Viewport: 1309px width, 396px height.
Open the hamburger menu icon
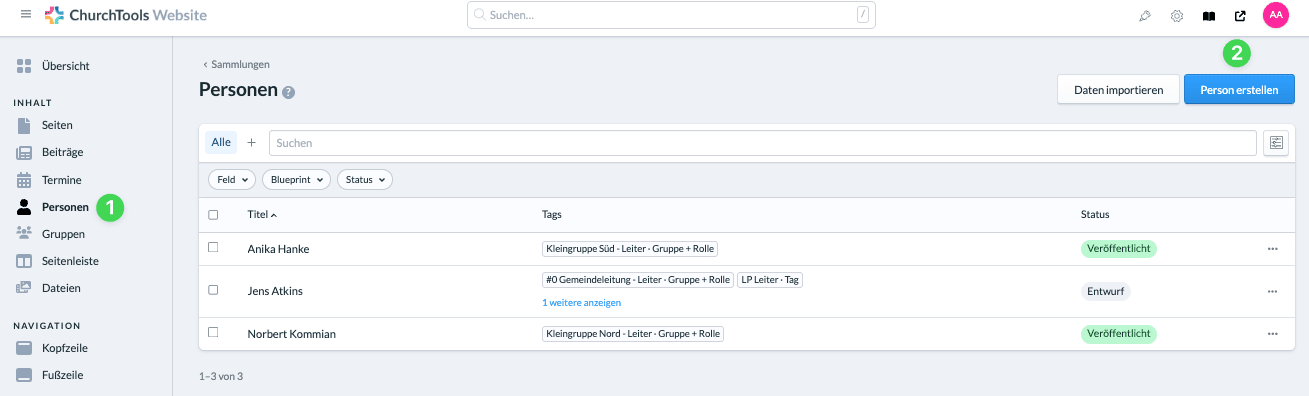[x=26, y=15]
